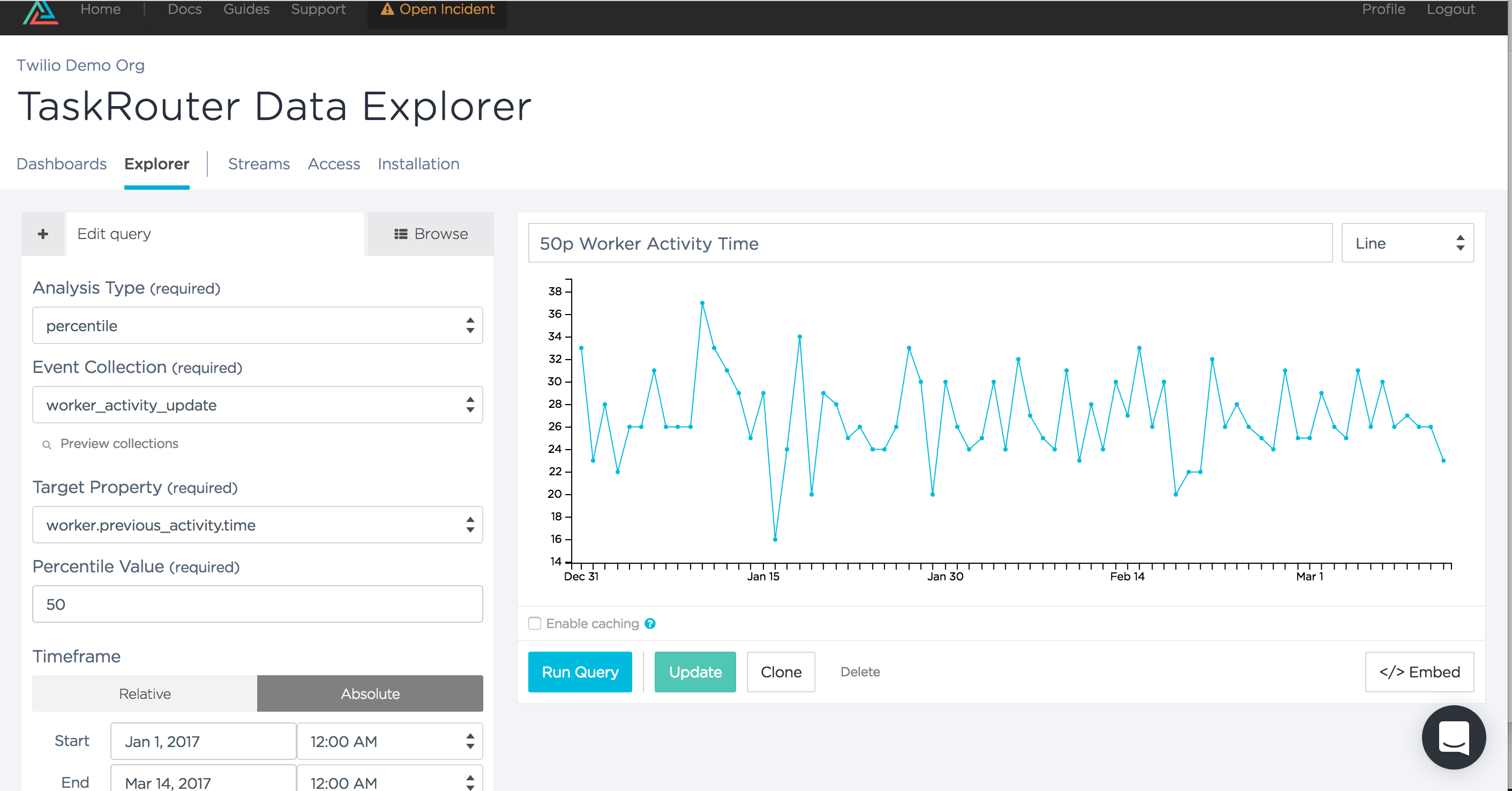1512x791 pixels.
Task: Select the Absolute timeframe option
Action: (x=370, y=693)
